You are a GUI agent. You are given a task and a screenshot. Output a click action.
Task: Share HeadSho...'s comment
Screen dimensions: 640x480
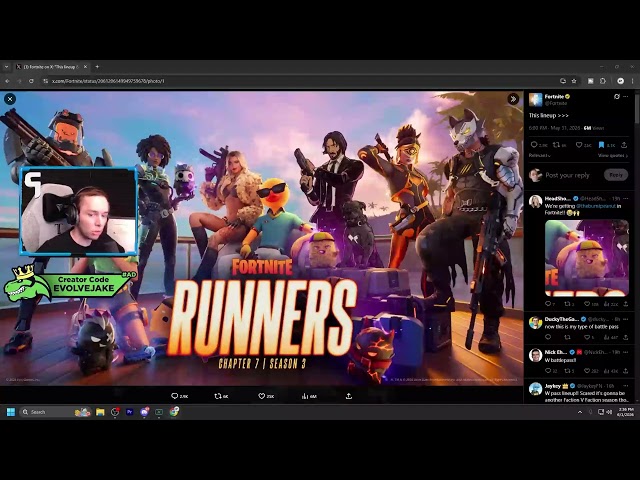pos(625,304)
